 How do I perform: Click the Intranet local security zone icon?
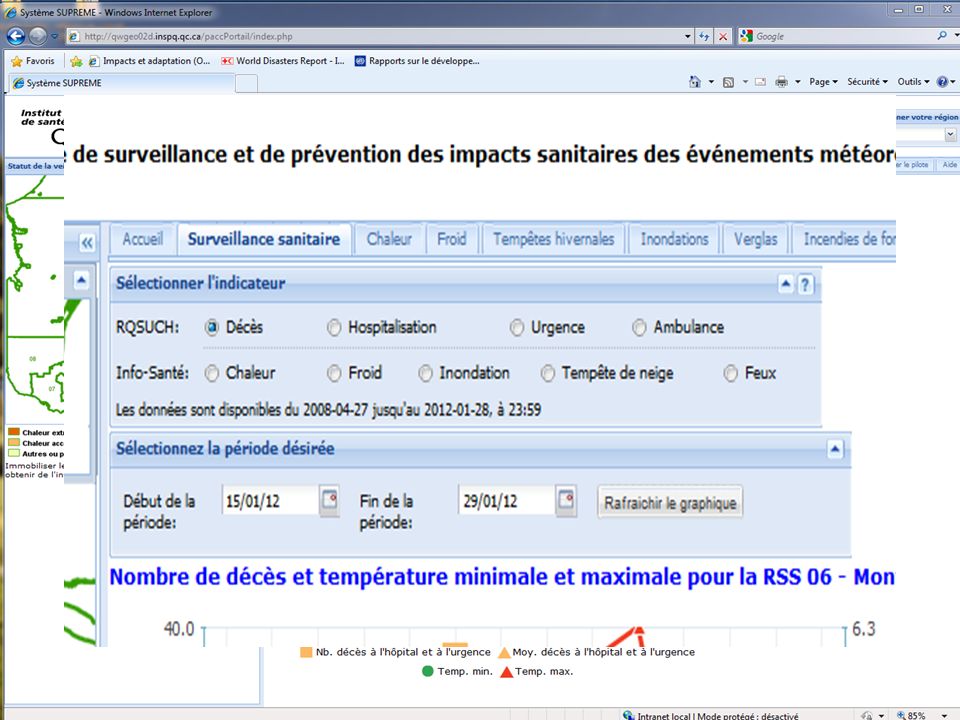(x=628, y=715)
